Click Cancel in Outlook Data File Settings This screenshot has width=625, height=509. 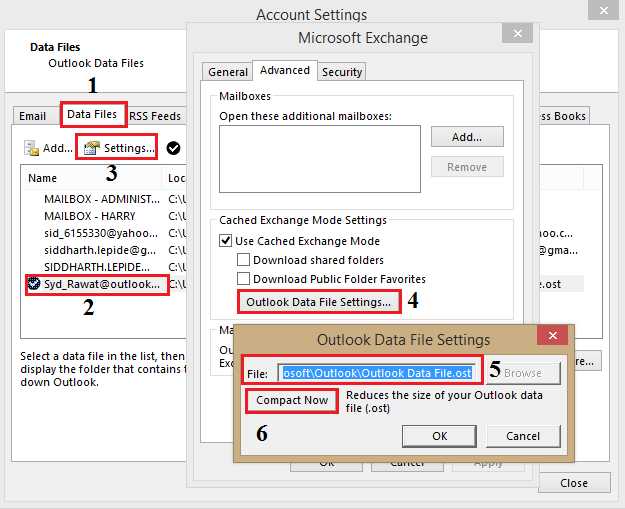coord(523,436)
